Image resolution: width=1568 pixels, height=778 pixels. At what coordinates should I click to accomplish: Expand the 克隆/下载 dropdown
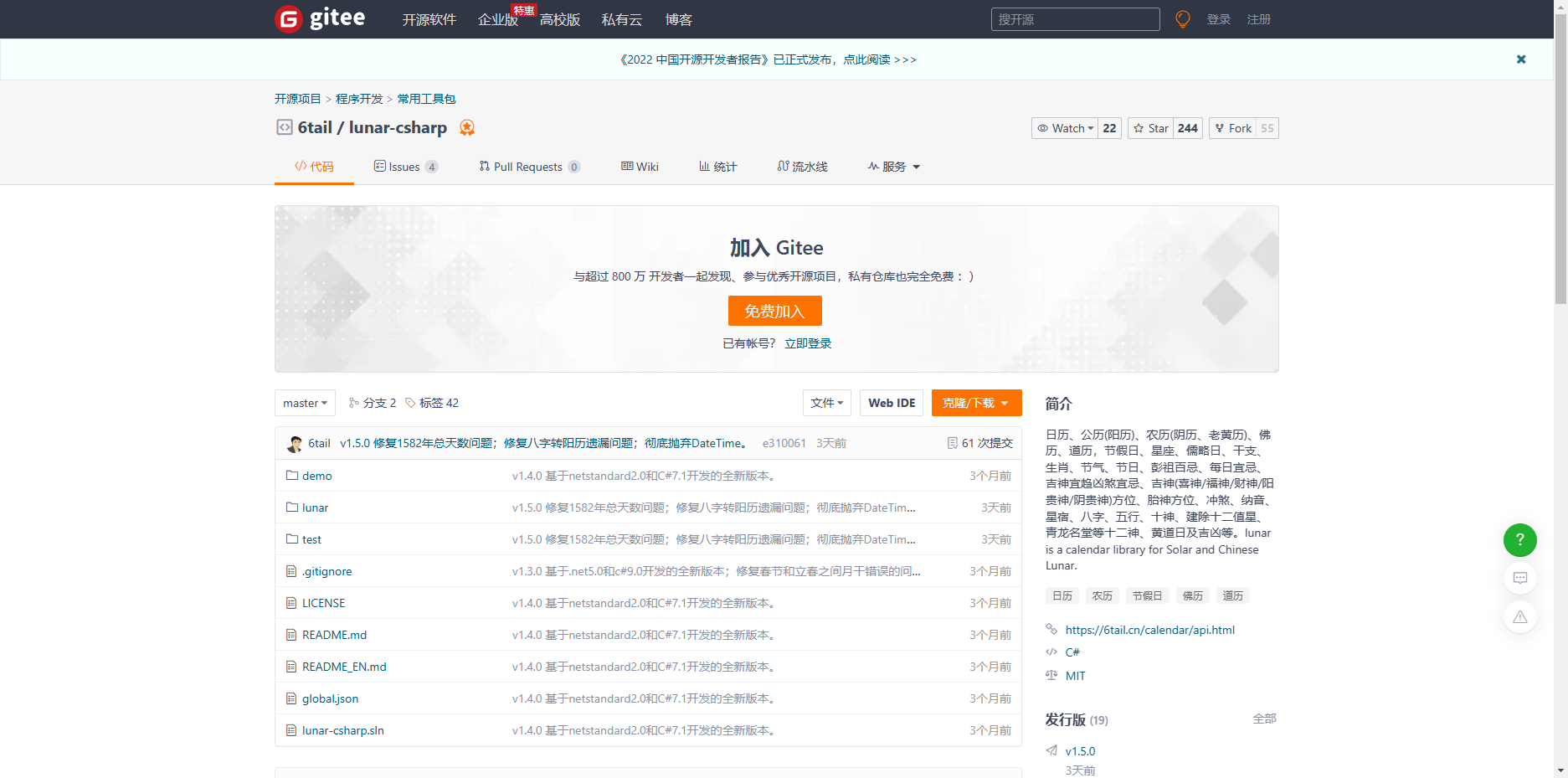click(976, 403)
